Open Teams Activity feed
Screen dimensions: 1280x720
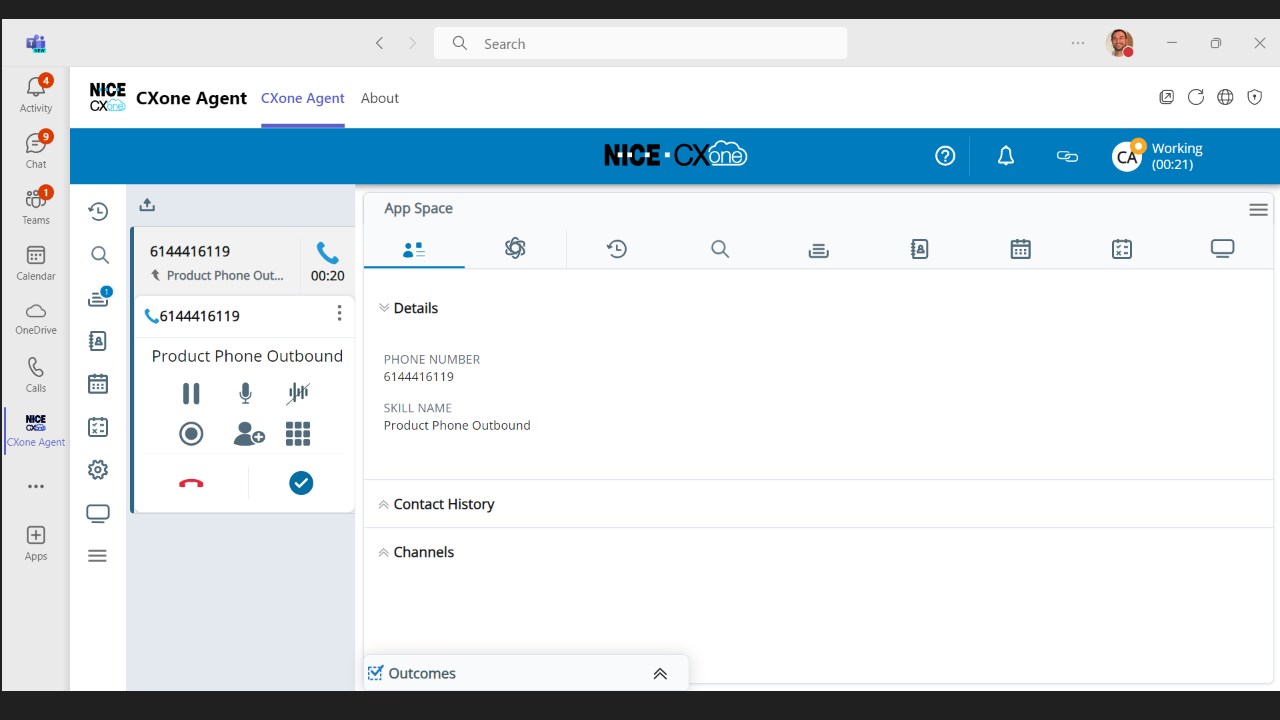[x=36, y=94]
